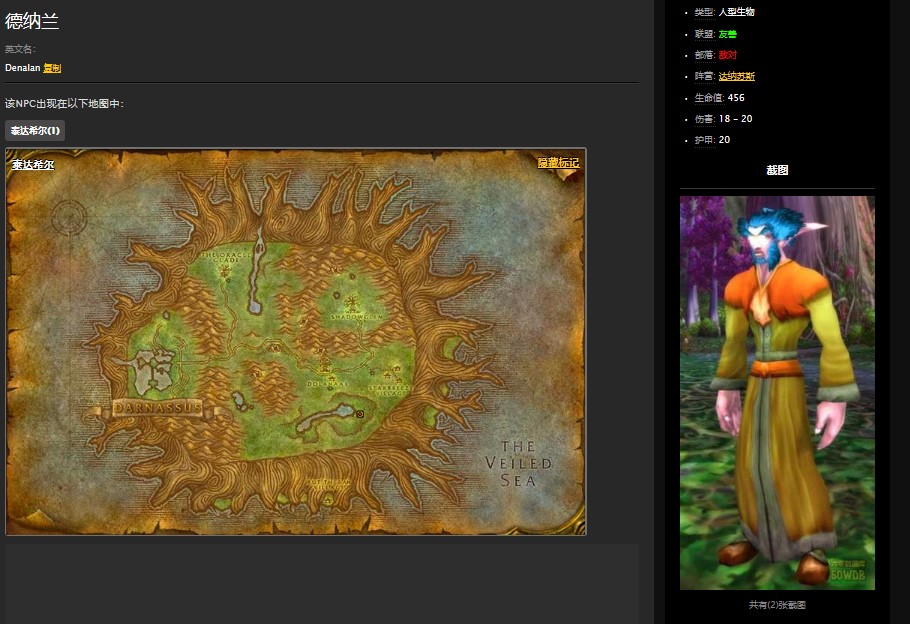Click the Denalan NPC marker on the map
The height and width of the screenshot is (624, 910).
359,413
